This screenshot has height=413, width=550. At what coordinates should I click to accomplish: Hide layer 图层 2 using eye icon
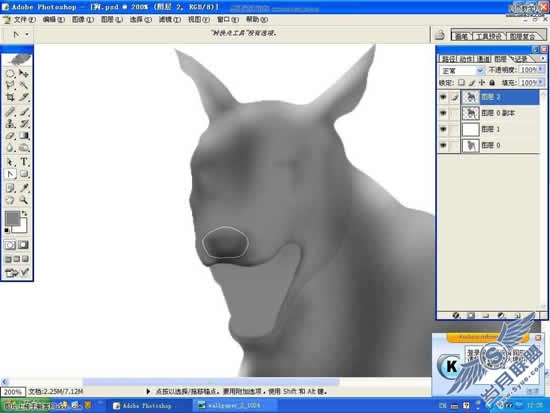pyautogui.click(x=443, y=97)
